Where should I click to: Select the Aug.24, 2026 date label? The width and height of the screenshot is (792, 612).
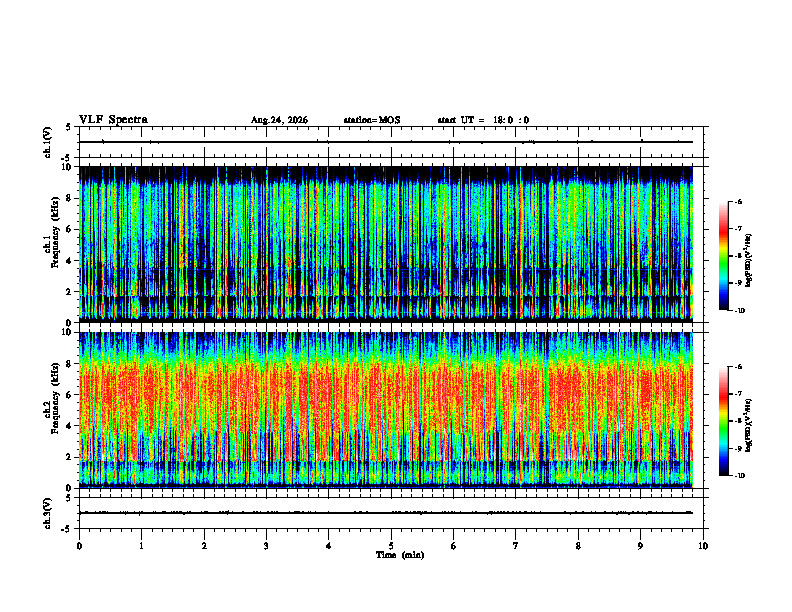pos(279,120)
